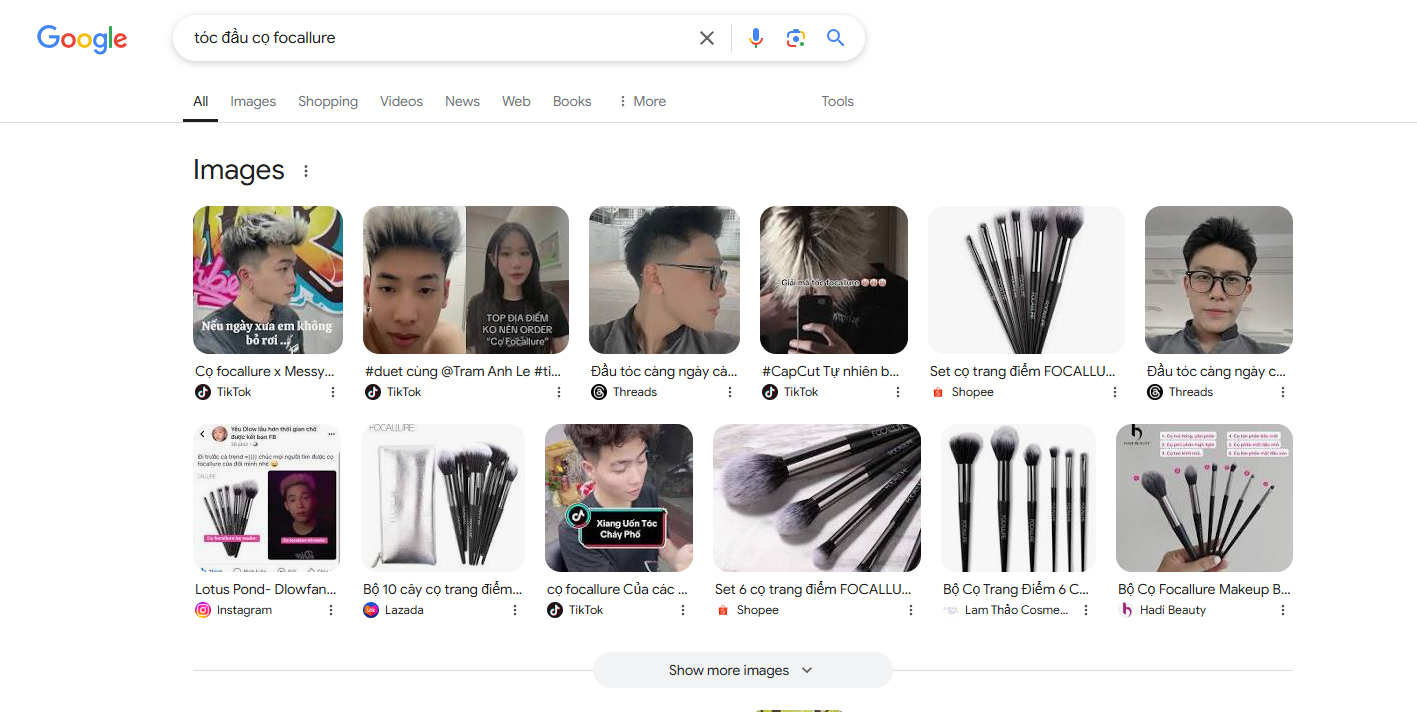Open three-dot menu for Hadi Beauty result

click(x=1283, y=610)
